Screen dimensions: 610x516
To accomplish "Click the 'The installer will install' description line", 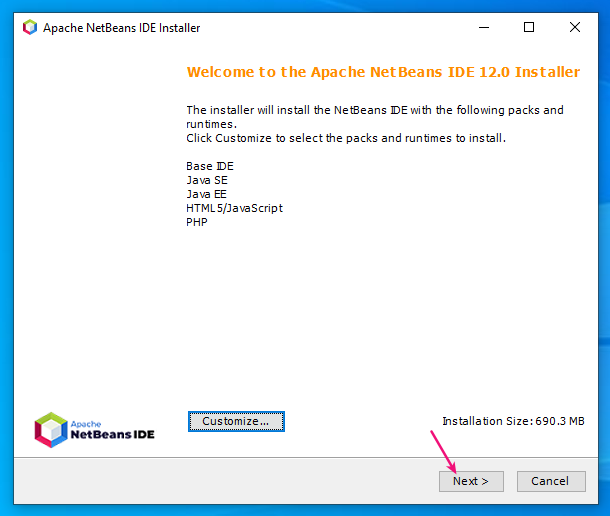I will coord(375,110).
